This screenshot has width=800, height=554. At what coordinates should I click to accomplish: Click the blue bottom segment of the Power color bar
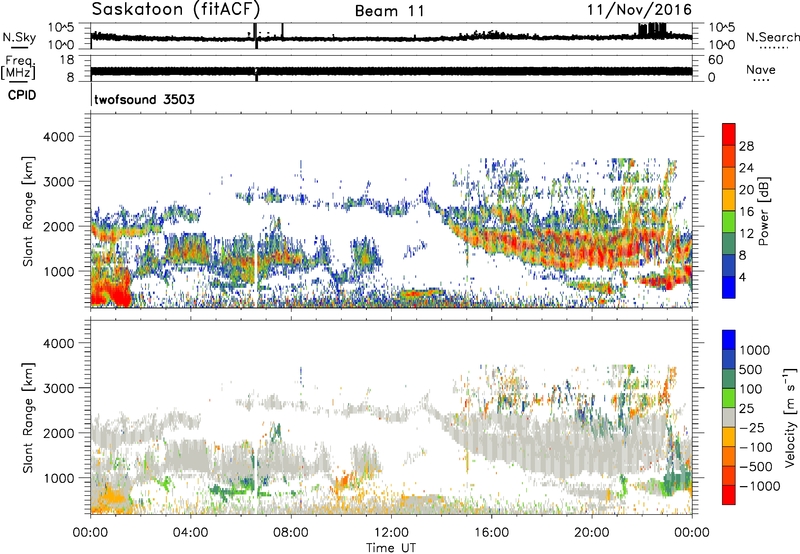coord(729,288)
